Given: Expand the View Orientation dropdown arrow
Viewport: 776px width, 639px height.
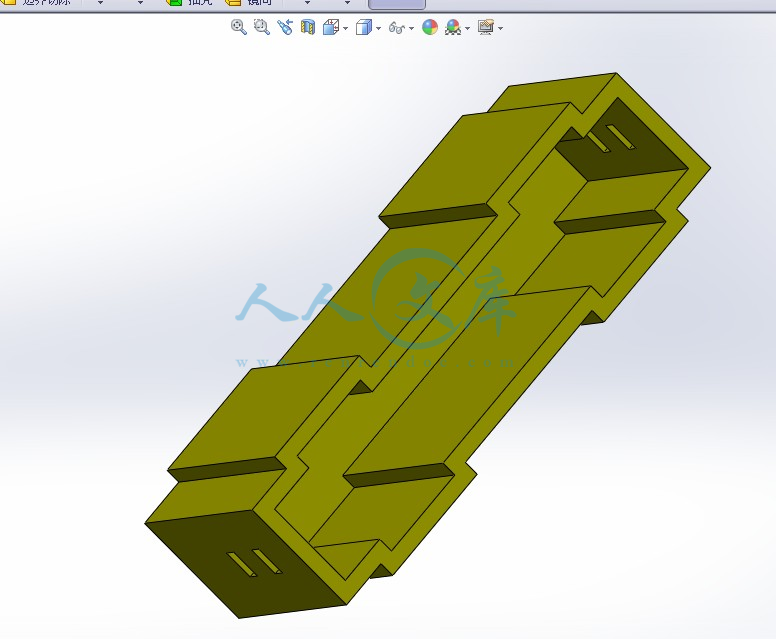Looking at the screenshot, I should [345, 28].
